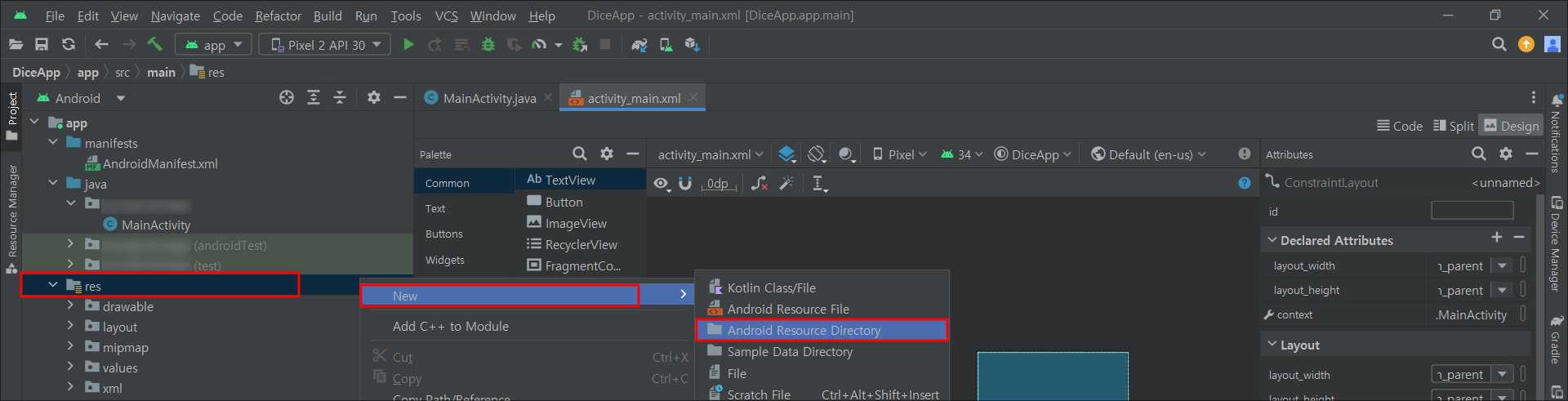The height and width of the screenshot is (401, 1568).
Task: Toggle the View Options eye icon
Action: tap(661, 183)
